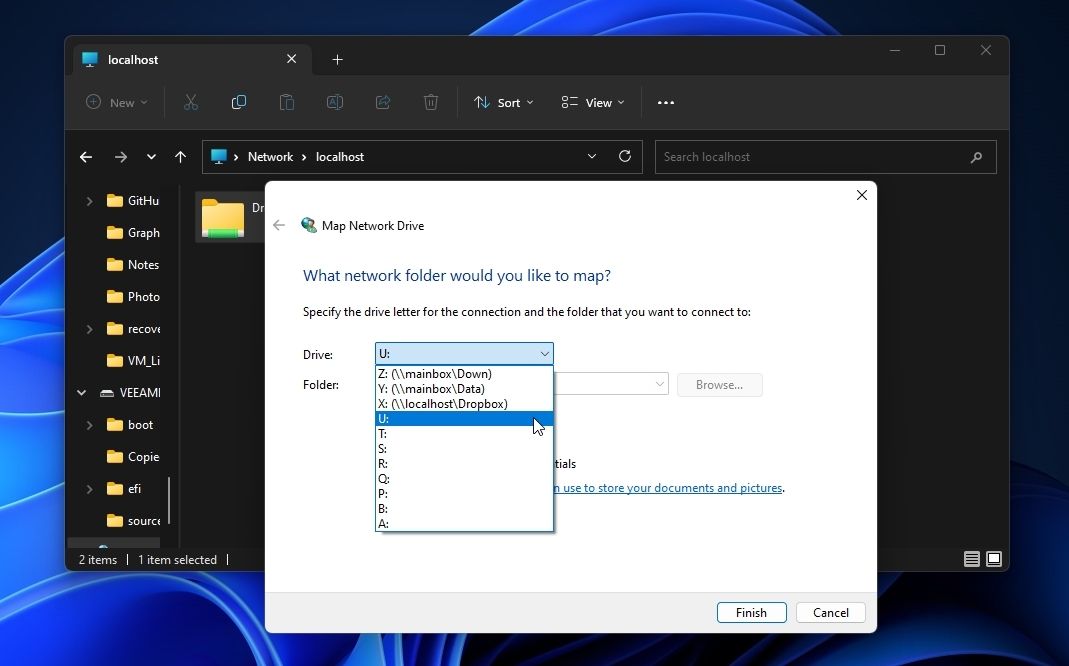
Task: Open the Sort dropdown
Action: pos(503,102)
